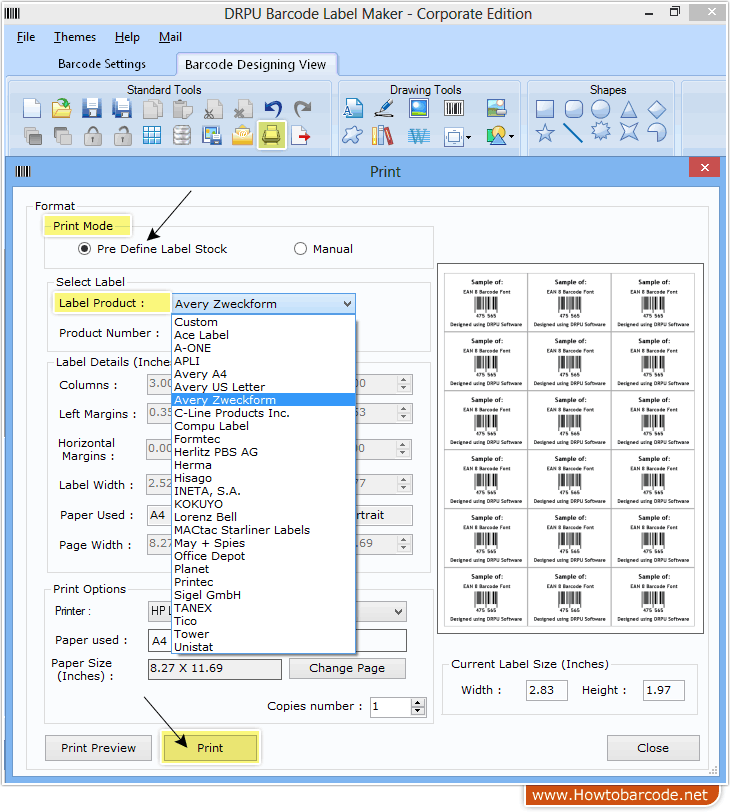Increase the Copies number value

point(418,702)
